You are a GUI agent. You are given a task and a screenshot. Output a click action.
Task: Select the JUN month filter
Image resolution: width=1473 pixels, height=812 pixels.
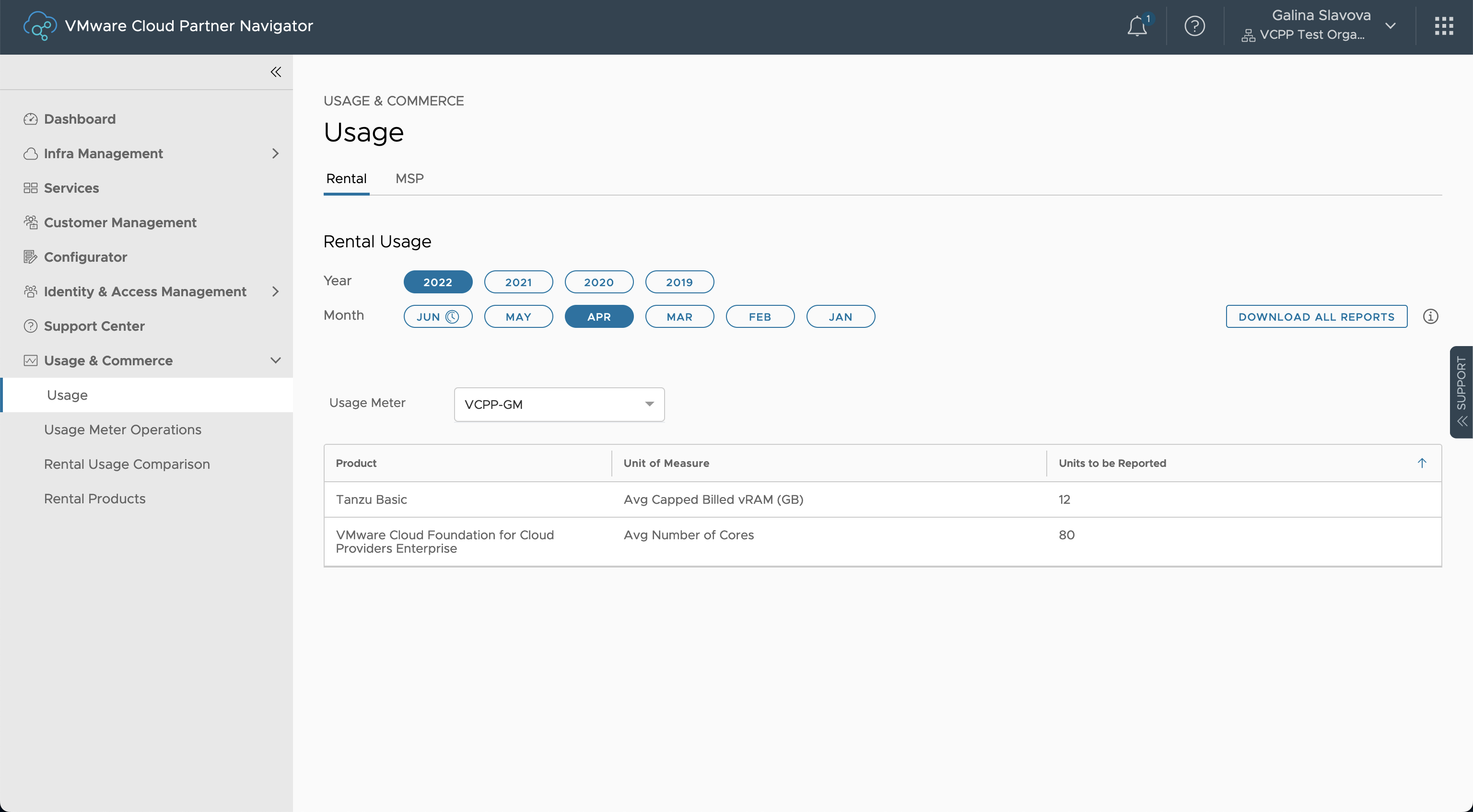pyautogui.click(x=437, y=317)
